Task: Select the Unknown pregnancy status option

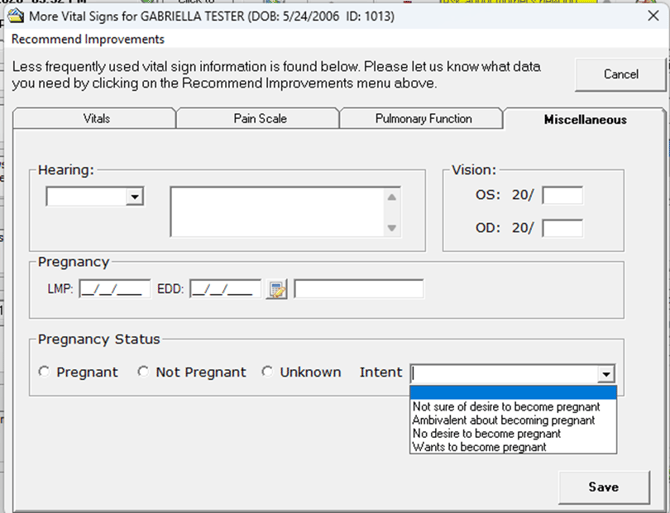Action: pyautogui.click(x=267, y=372)
